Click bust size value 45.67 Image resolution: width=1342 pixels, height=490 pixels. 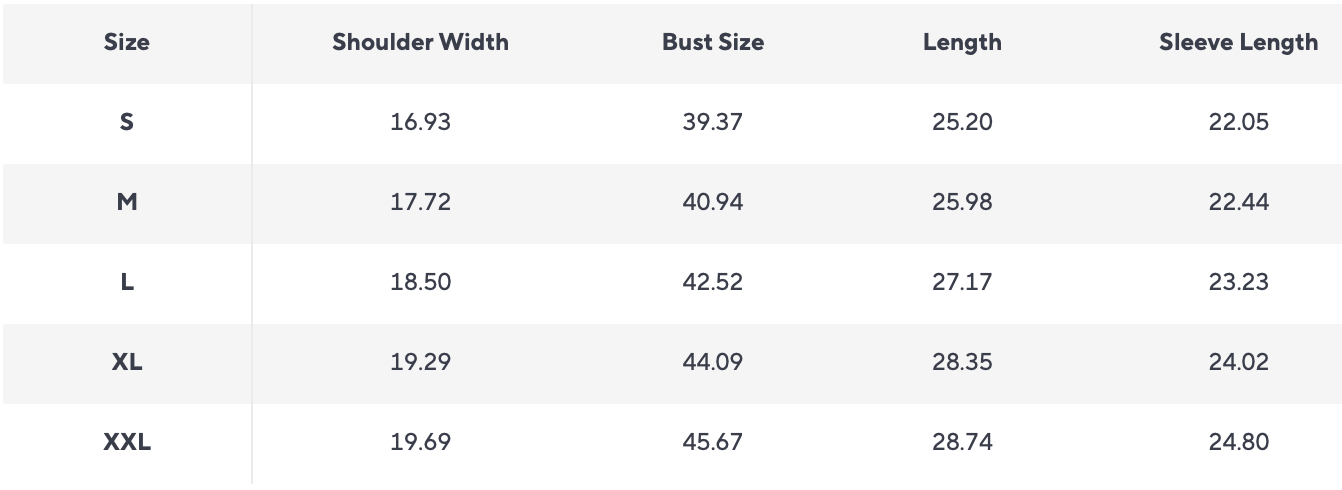(713, 442)
